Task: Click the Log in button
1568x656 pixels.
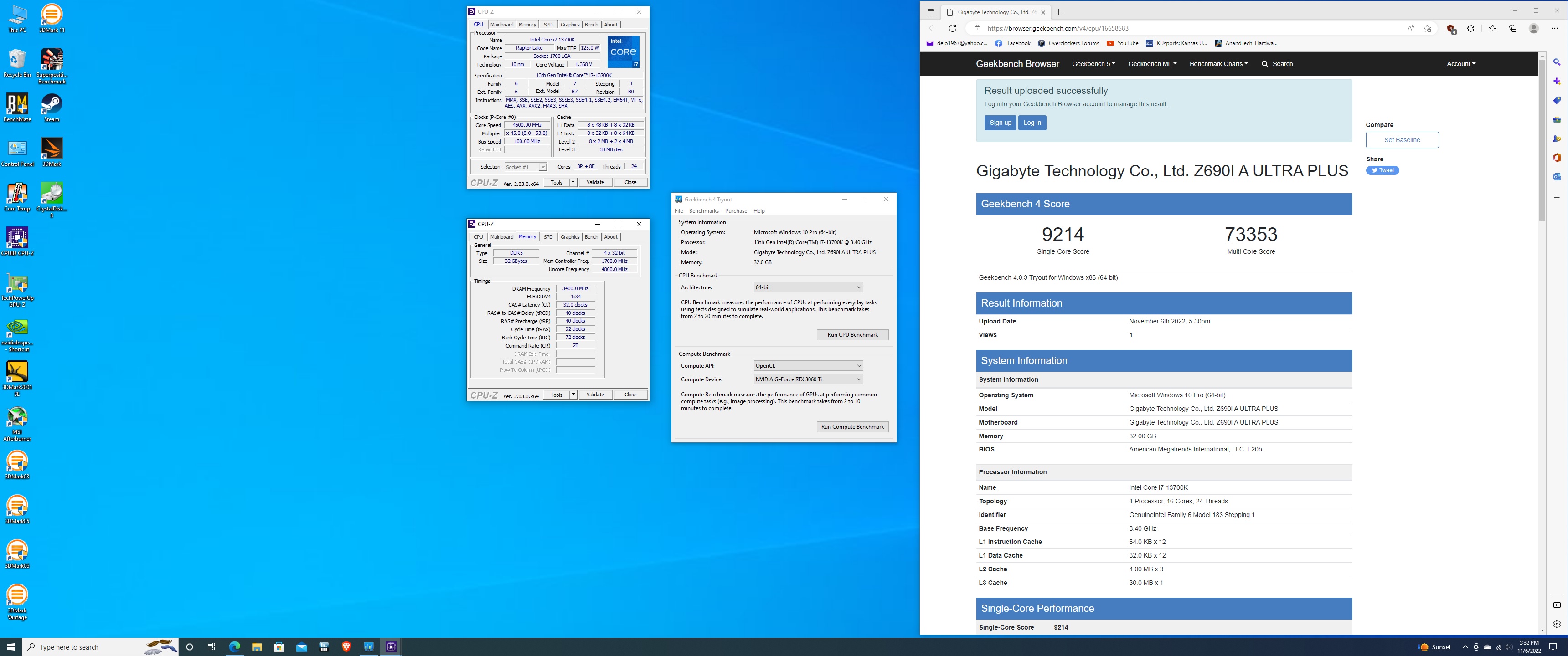Action: point(1032,123)
